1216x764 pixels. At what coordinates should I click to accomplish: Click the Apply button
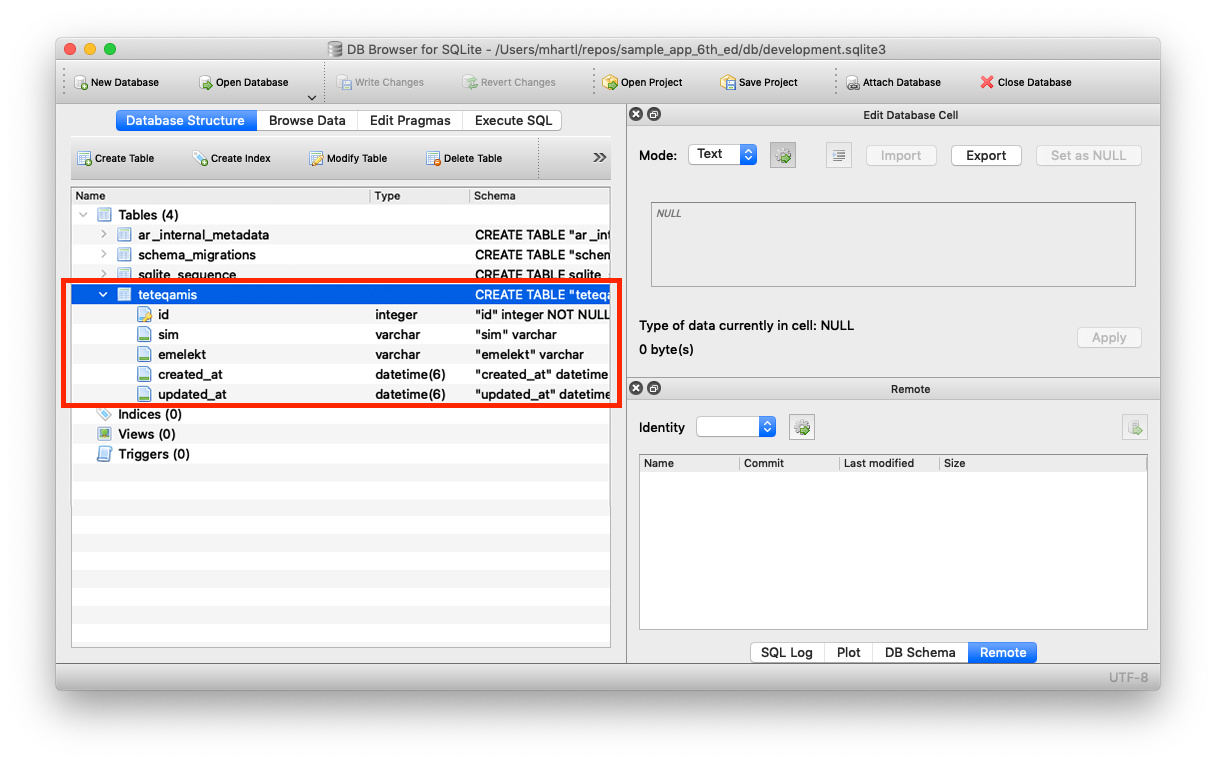tap(1109, 338)
